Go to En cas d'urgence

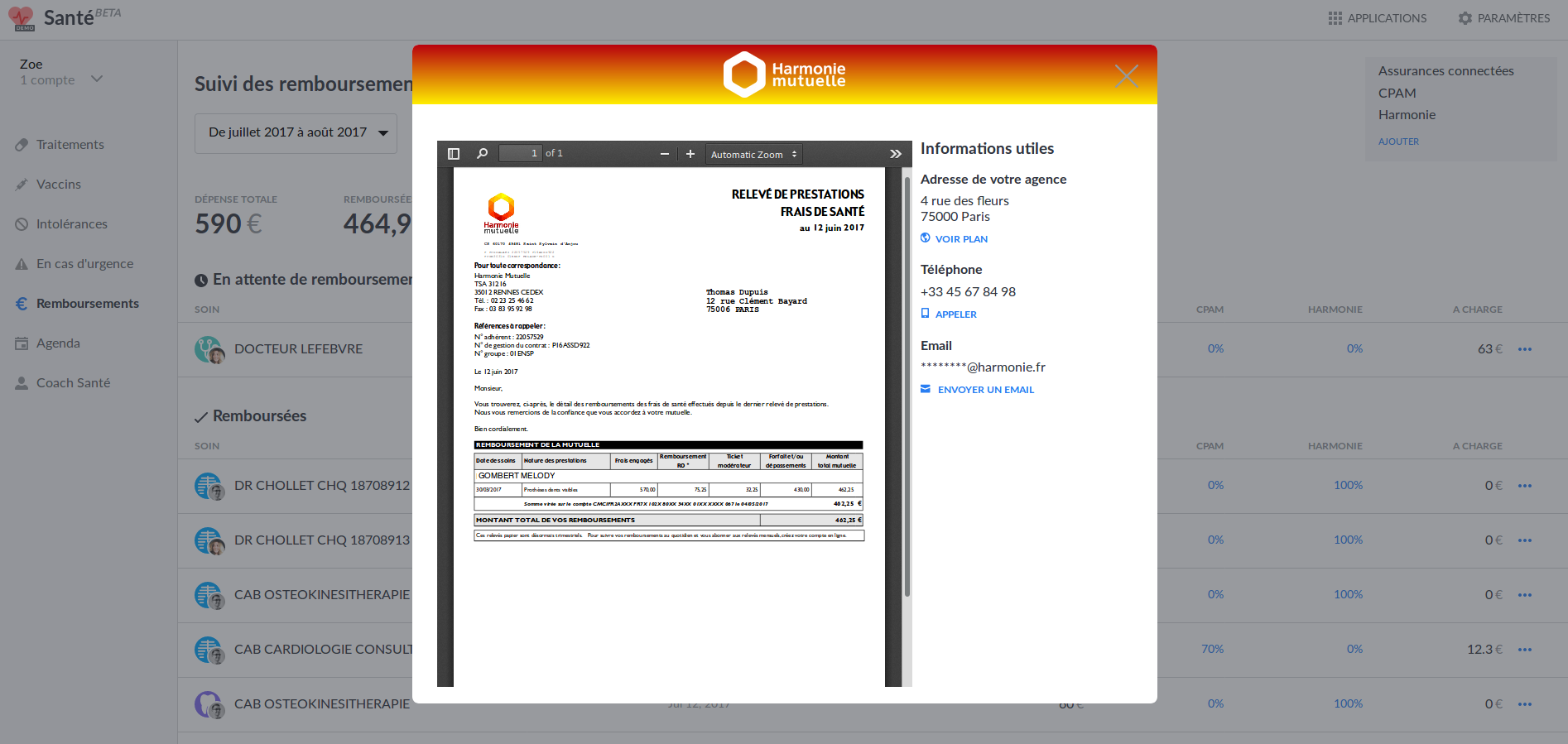click(x=84, y=264)
